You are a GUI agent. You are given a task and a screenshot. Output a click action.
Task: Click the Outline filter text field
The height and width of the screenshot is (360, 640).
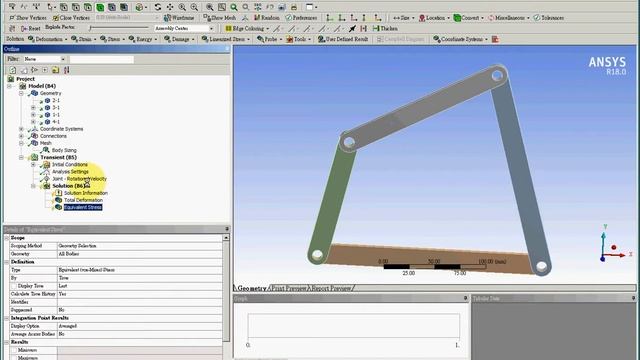click(x=102, y=59)
